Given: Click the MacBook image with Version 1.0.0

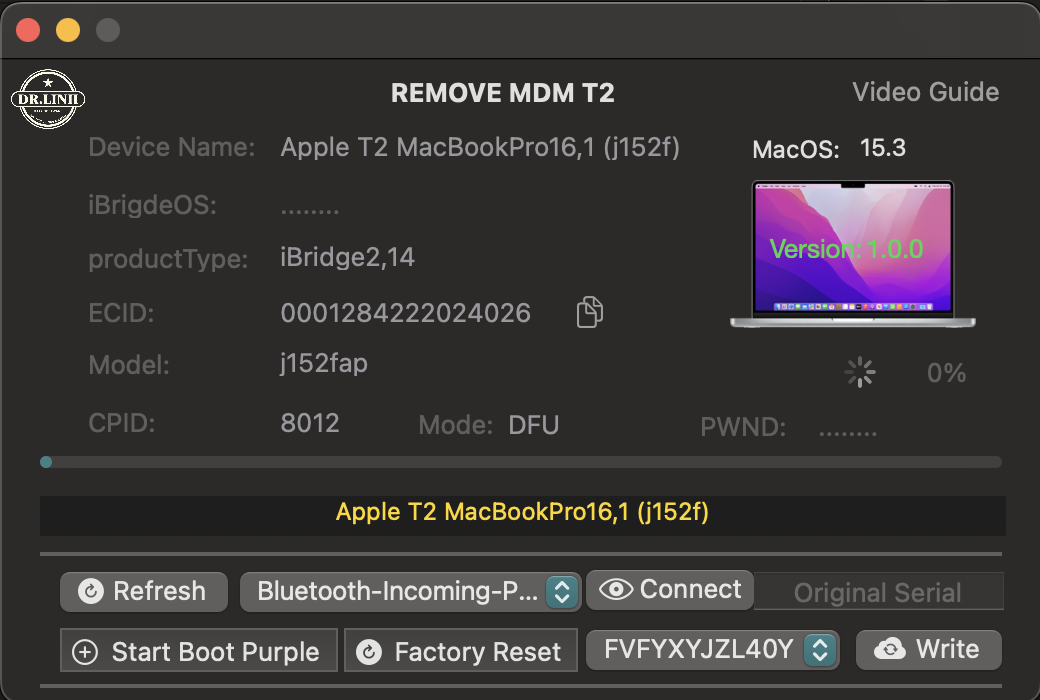Looking at the screenshot, I should click(853, 254).
